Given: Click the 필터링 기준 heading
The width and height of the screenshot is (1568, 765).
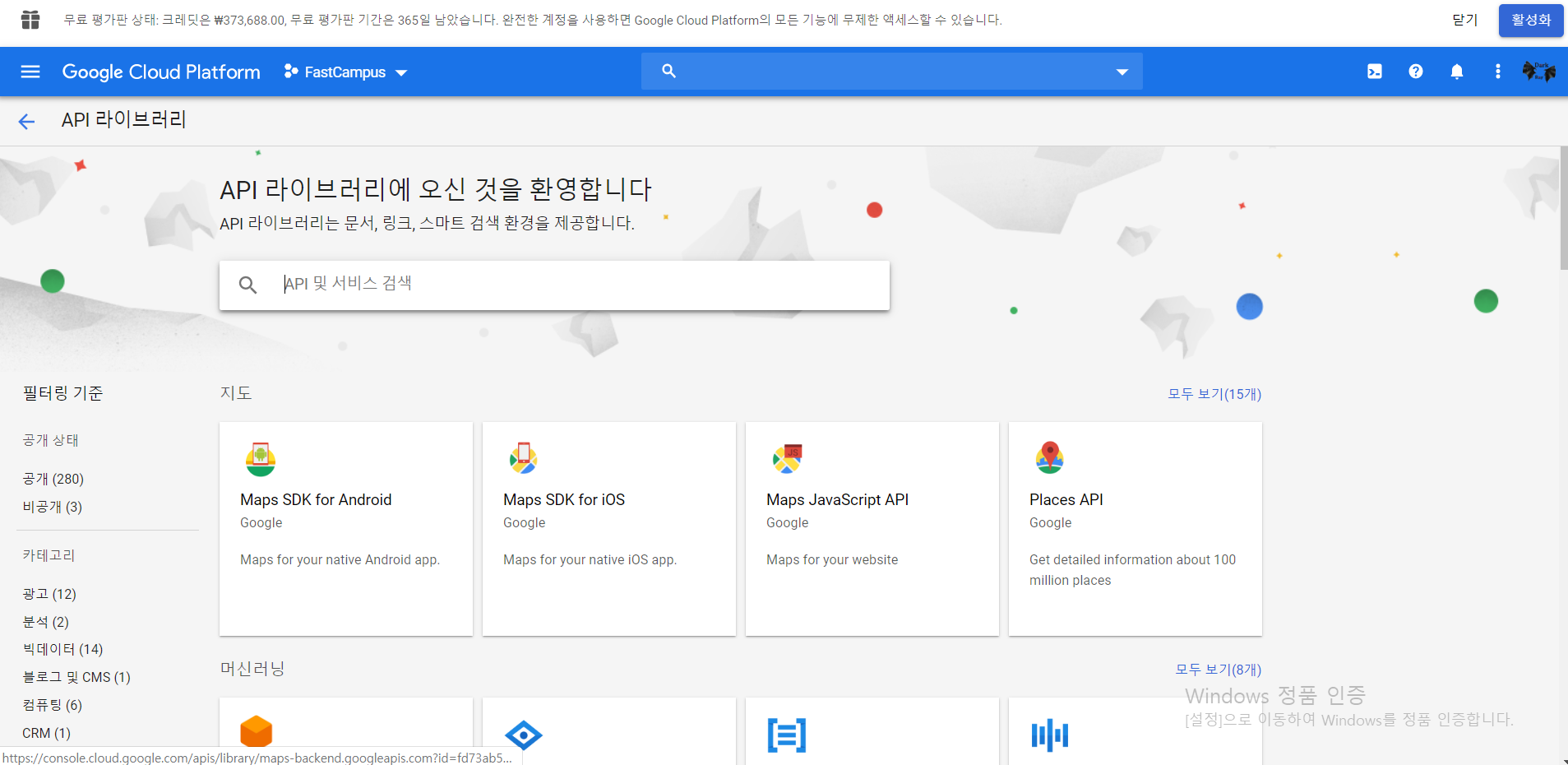Looking at the screenshot, I should pos(63,394).
